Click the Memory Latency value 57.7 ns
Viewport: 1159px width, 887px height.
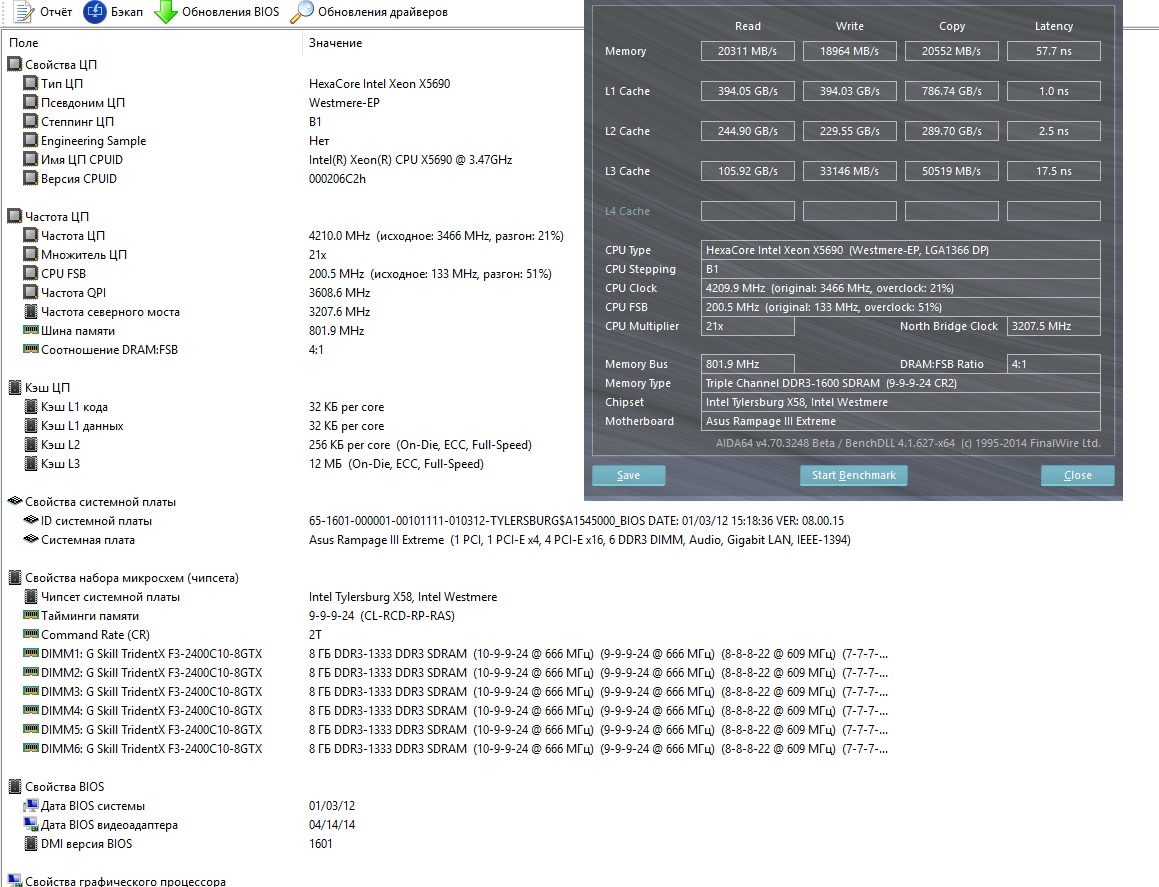(1053, 51)
